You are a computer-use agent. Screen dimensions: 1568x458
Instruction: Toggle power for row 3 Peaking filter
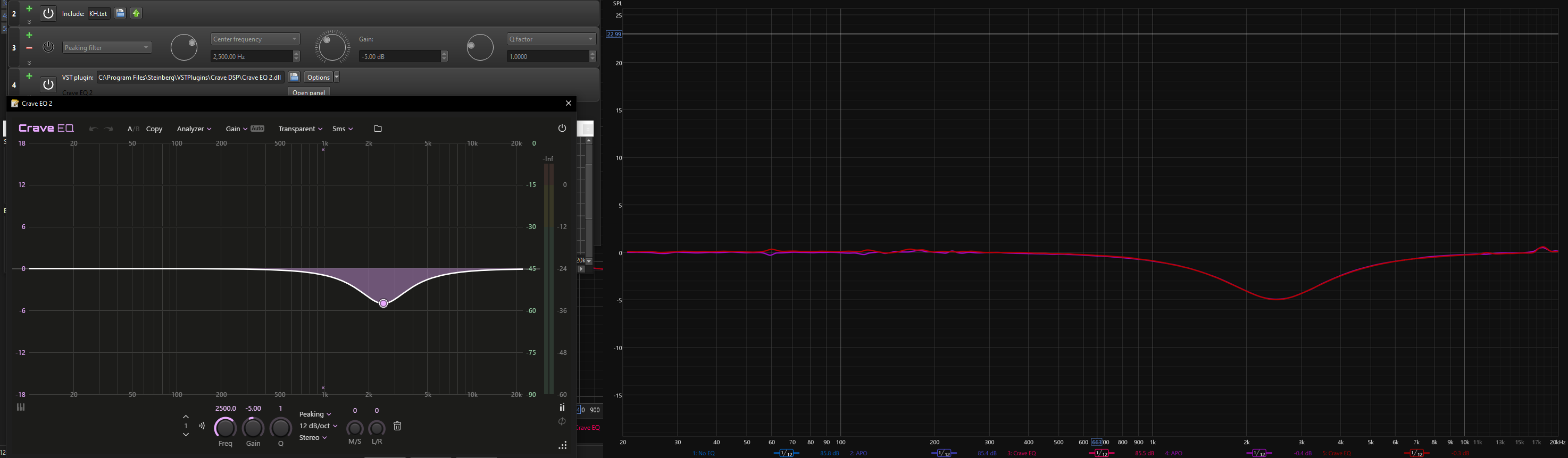click(48, 47)
